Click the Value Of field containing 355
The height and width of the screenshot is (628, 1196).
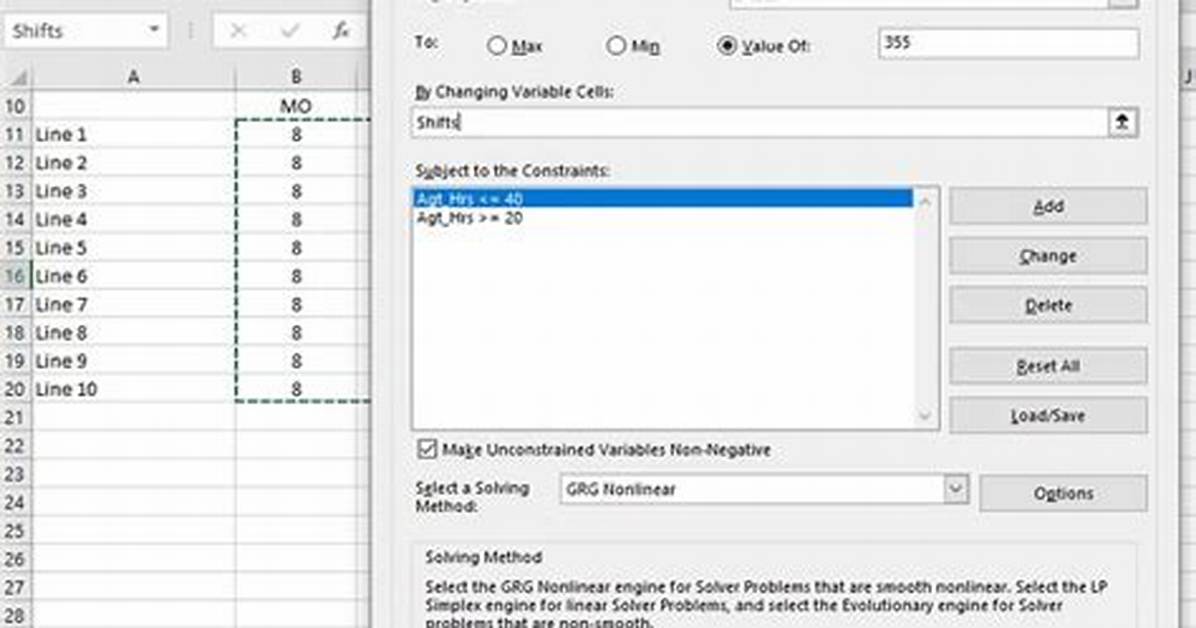tap(1008, 43)
